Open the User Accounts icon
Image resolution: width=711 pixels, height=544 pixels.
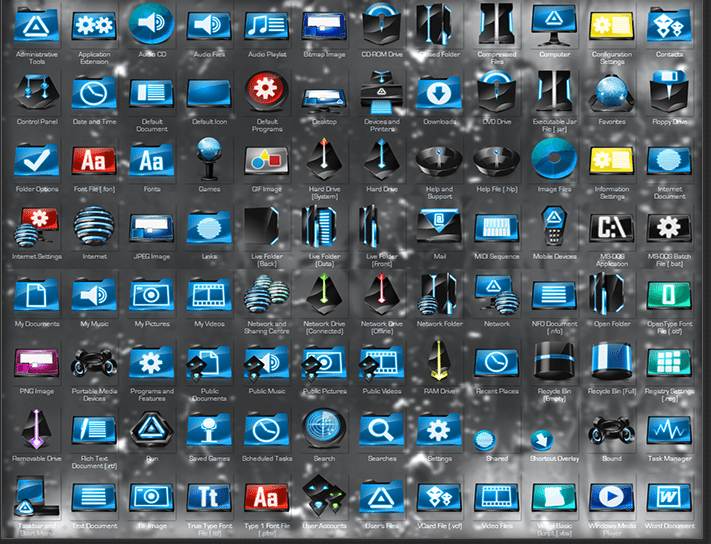pyautogui.click(x=324, y=496)
